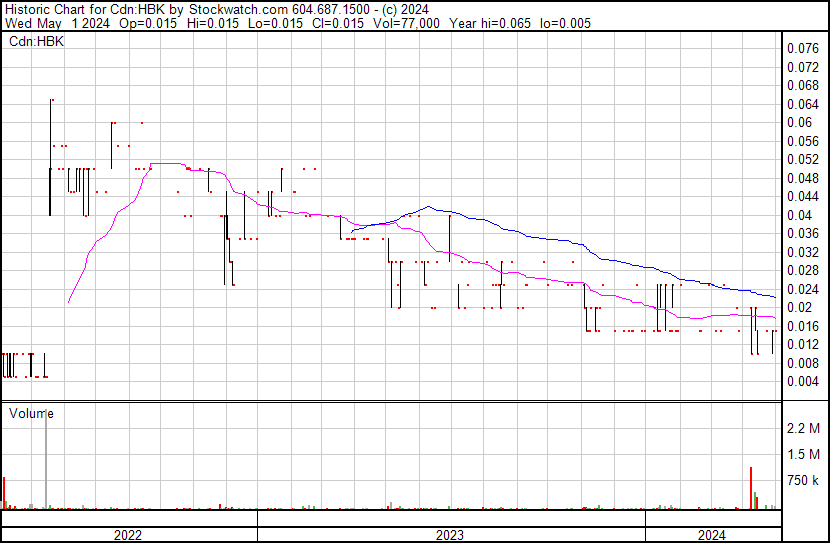Click the 'Cl=0.015' close price value
Screen dimensions: 830x543
[338, 23]
